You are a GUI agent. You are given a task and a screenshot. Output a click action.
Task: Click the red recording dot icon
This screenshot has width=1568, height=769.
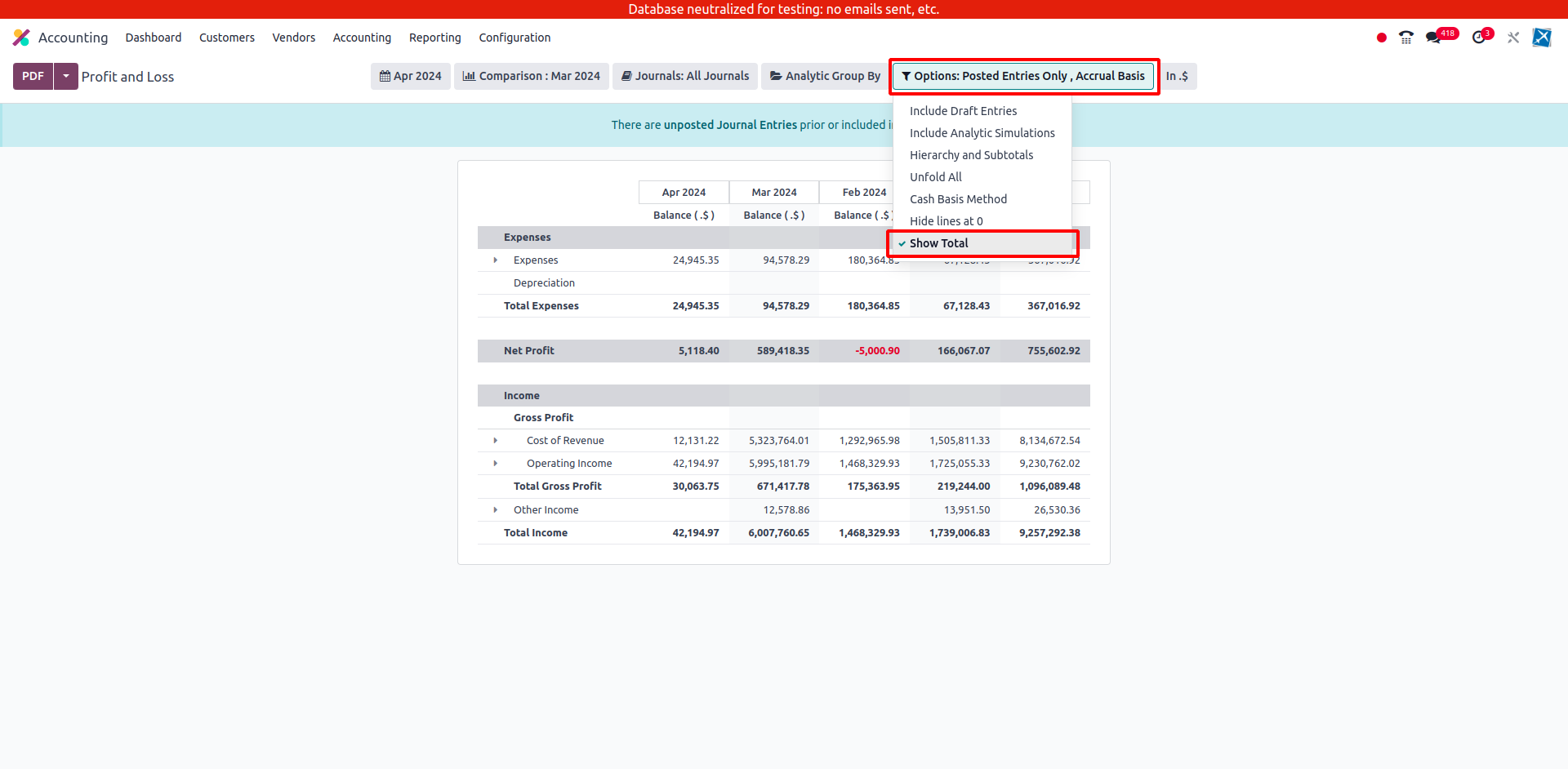1381,38
